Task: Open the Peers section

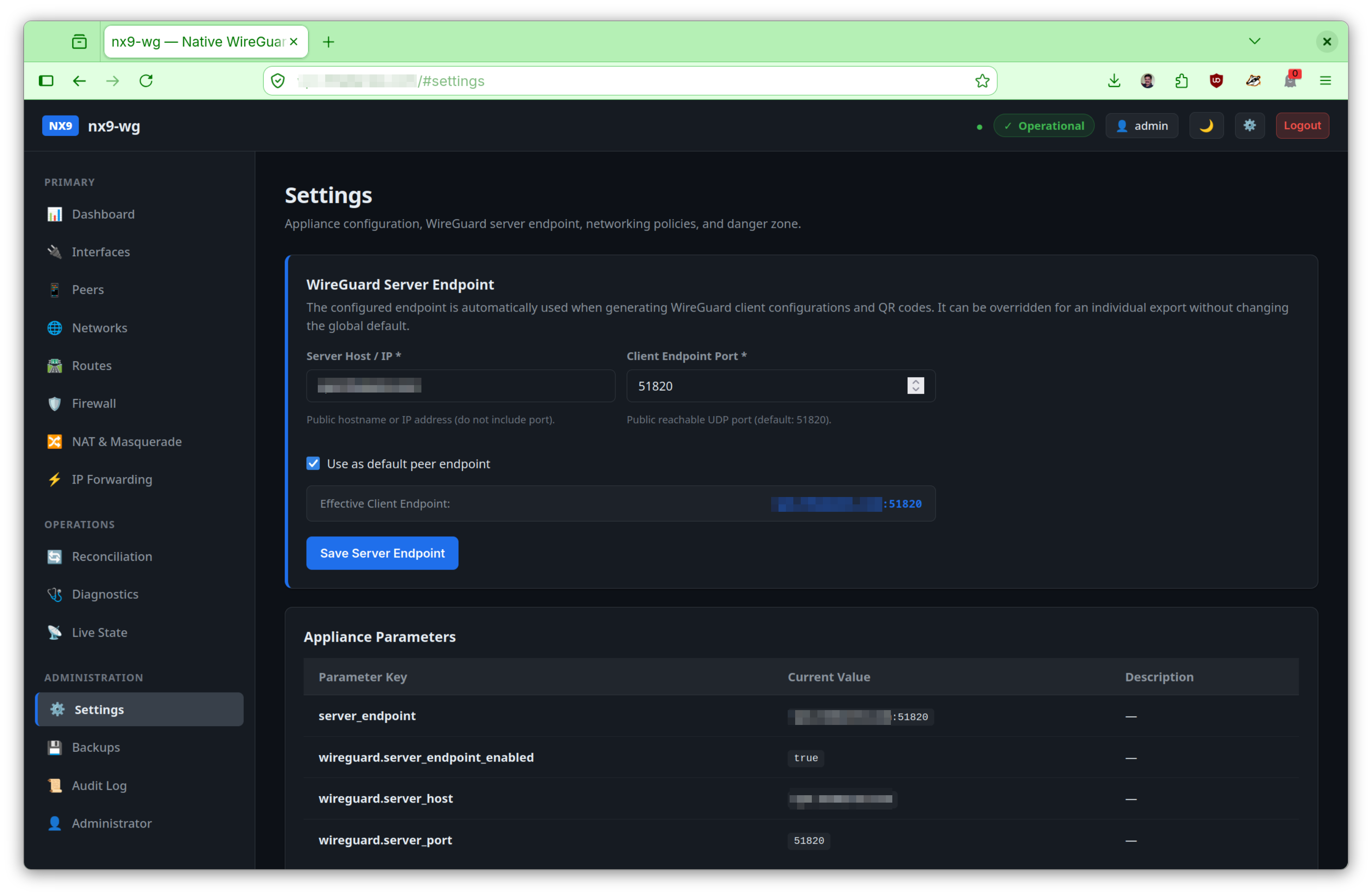Action: click(x=139, y=290)
